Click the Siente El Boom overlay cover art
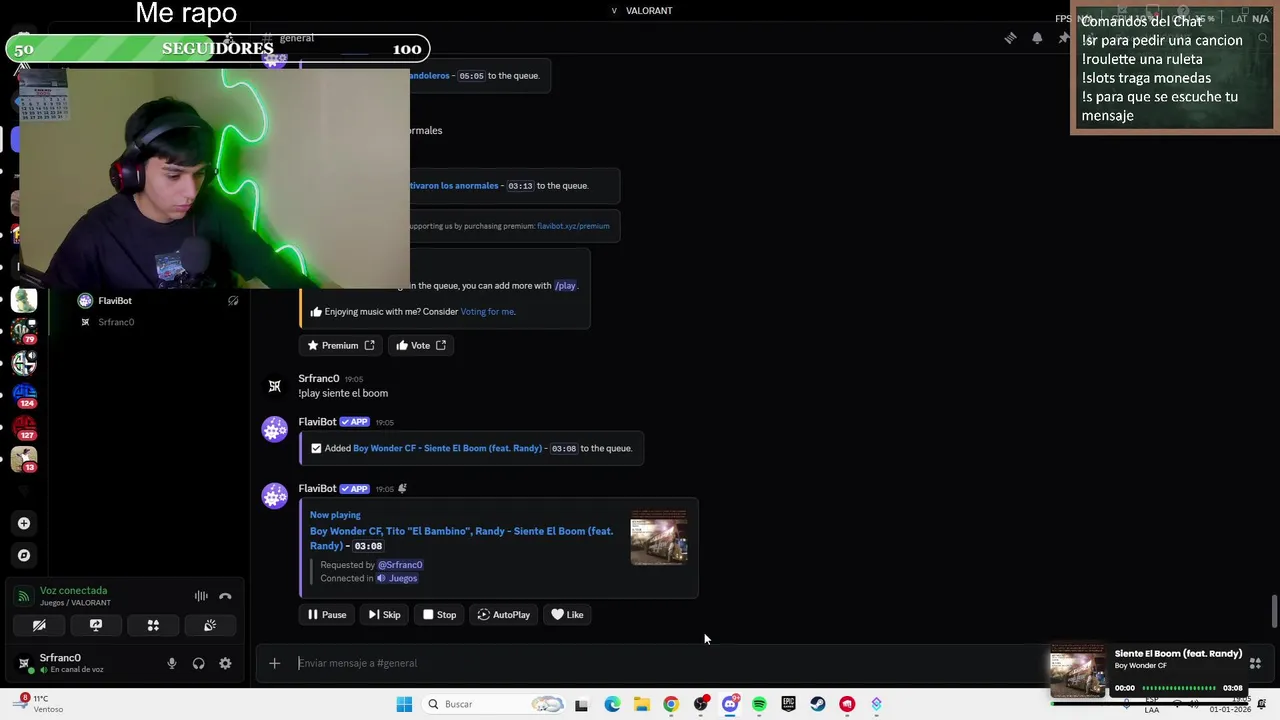This screenshot has width=1280, height=720. pyautogui.click(x=1078, y=672)
